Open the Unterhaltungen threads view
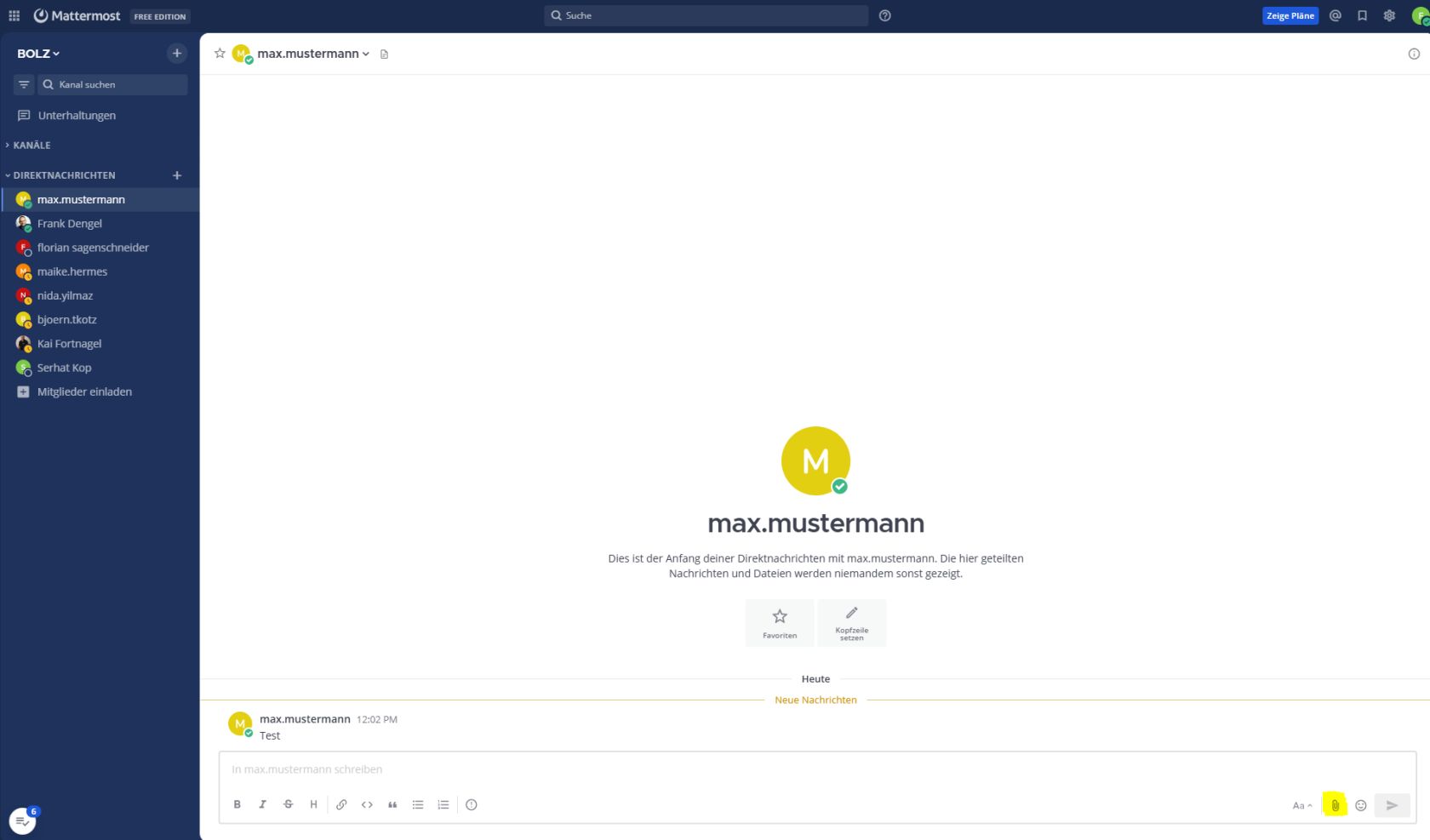Screen dimensions: 1430x840 (x=77, y=116)
